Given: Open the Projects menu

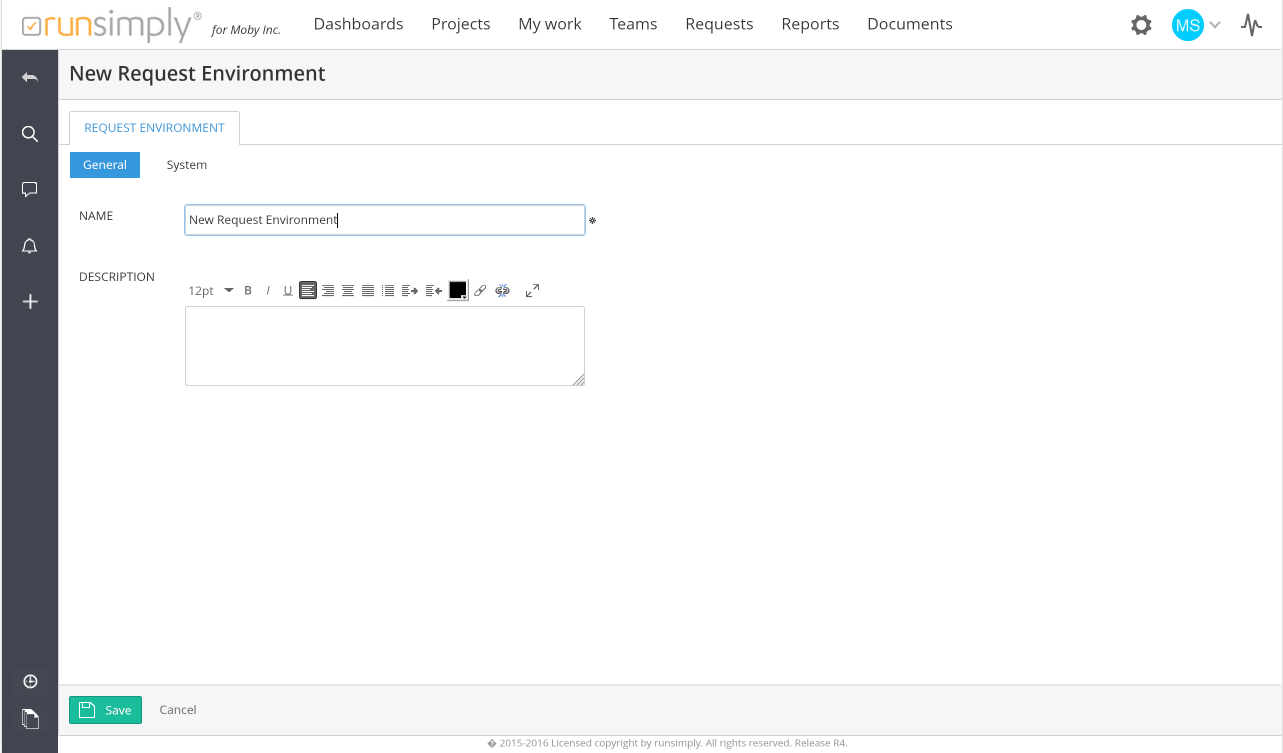Looking at the screenshot, I should click(460, 24).
